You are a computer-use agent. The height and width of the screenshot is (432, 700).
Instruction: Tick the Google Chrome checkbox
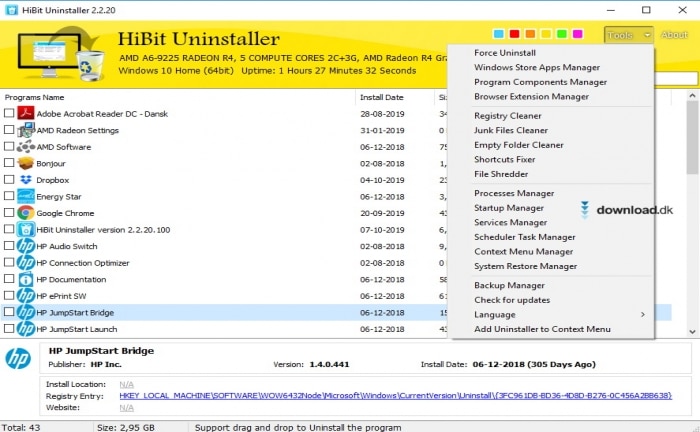(9, 212)
